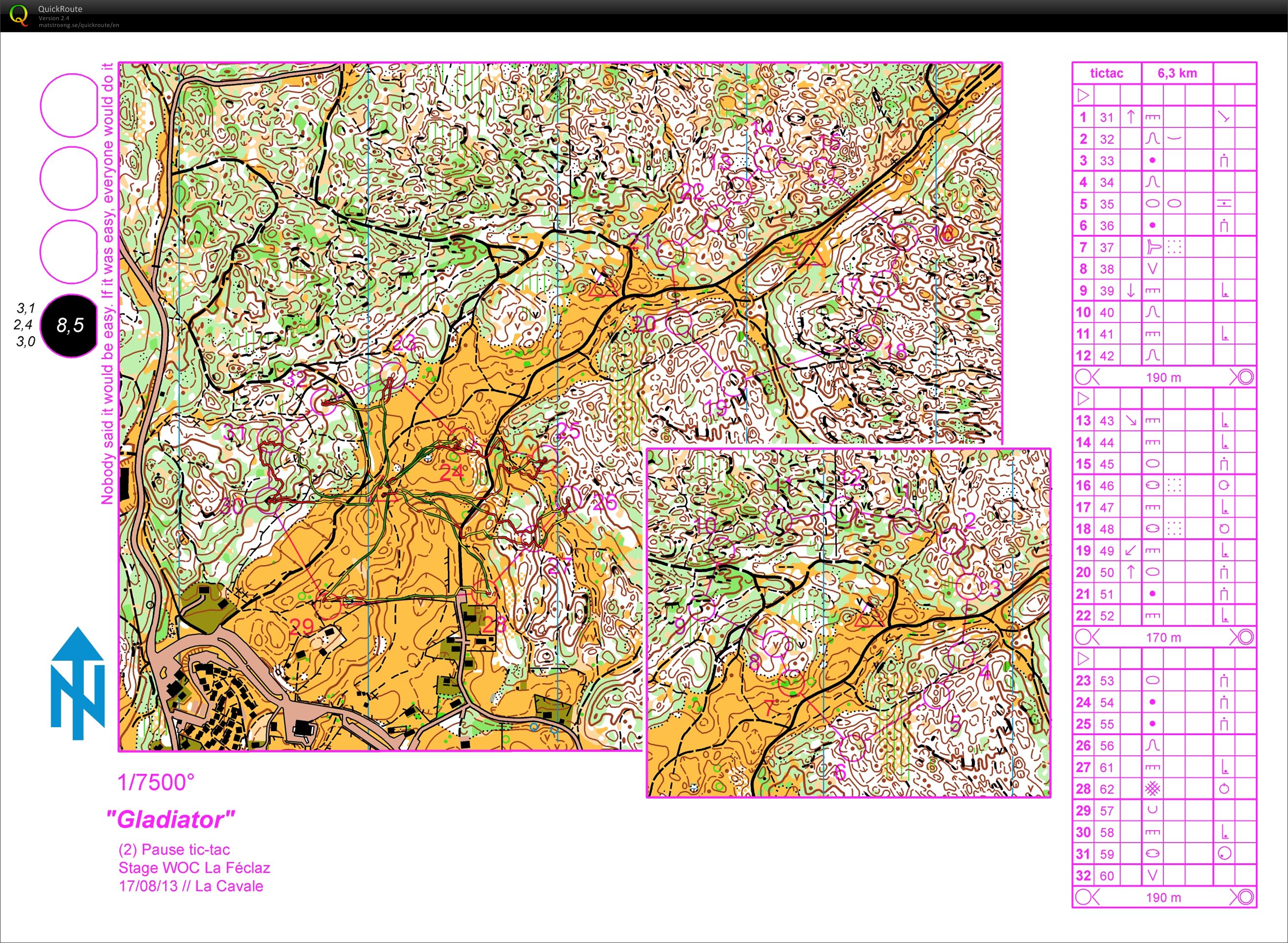Viewport: 1288px width, 943px height.
Task: Click the crosshatch symbol in control 28 row
Action: [x=1152, y=789]
